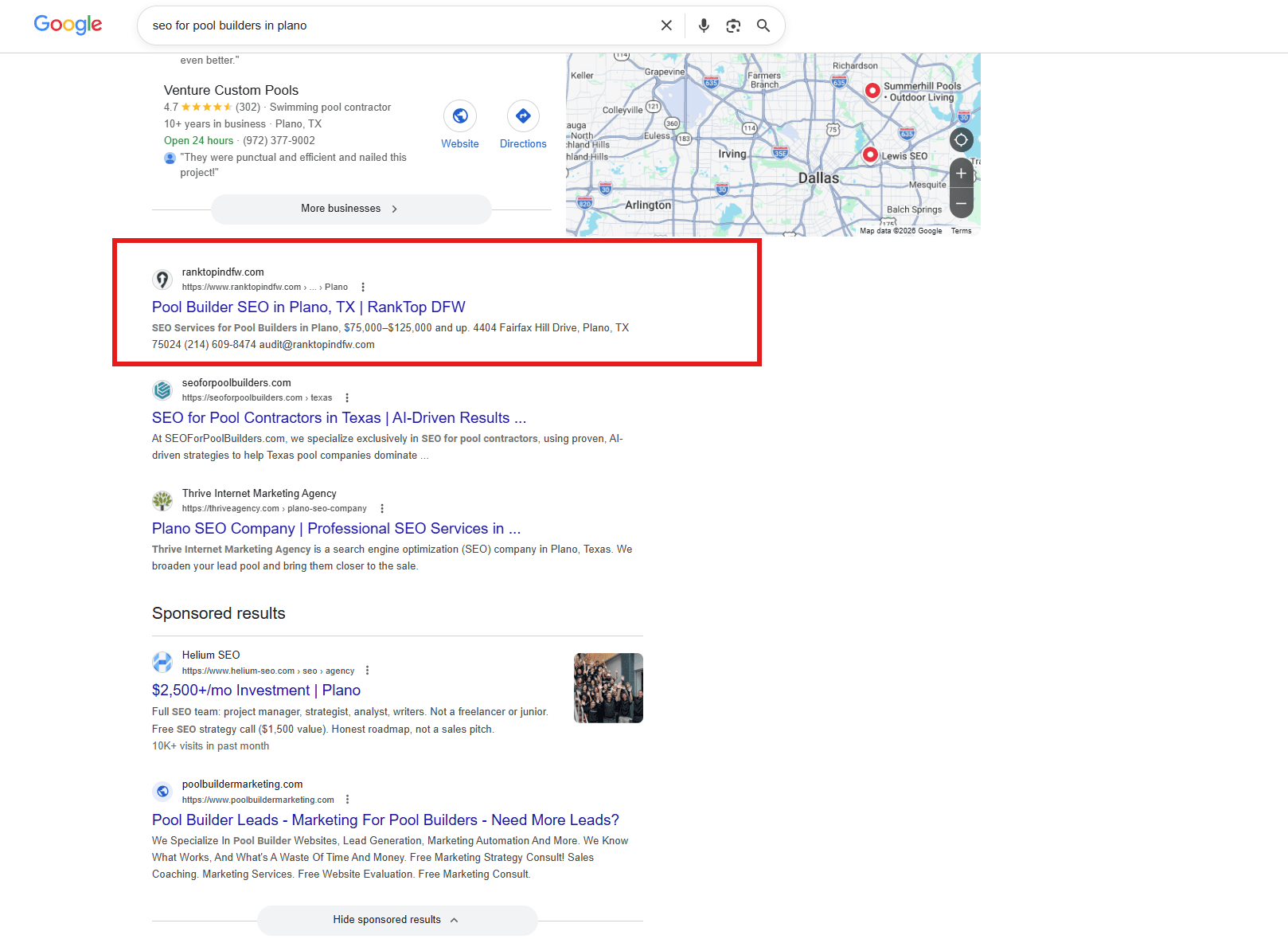
Task: Submit search with the magnifying glass icon
Action: coord(763,25)
